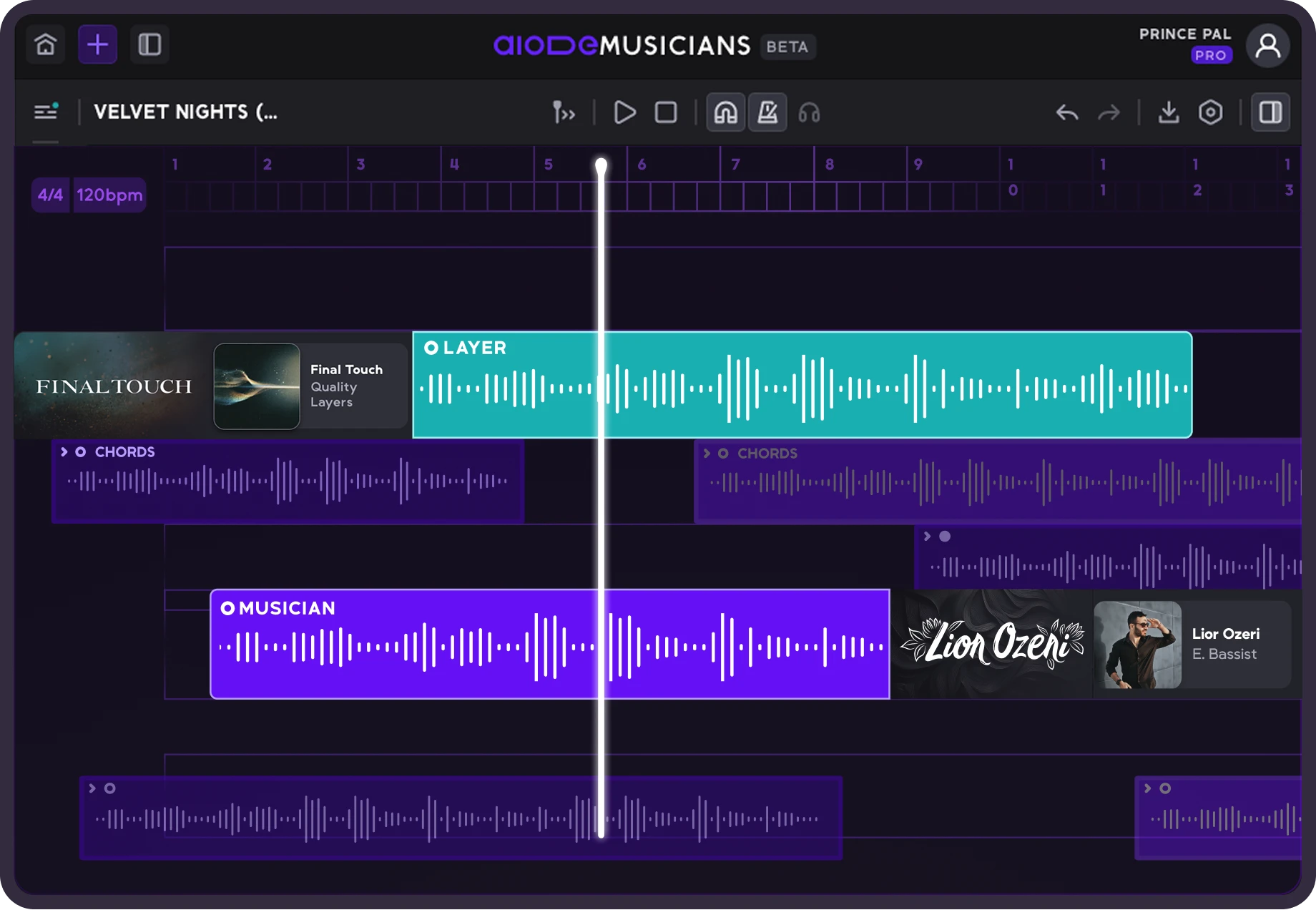
Task: Select the Lior Ozeri E. Bassist card
Action: [1192, 645]
